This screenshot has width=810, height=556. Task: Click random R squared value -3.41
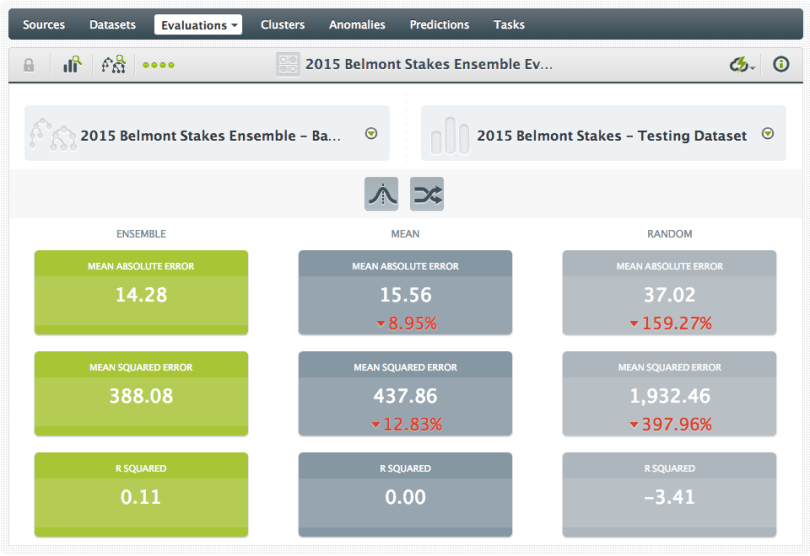669,497
